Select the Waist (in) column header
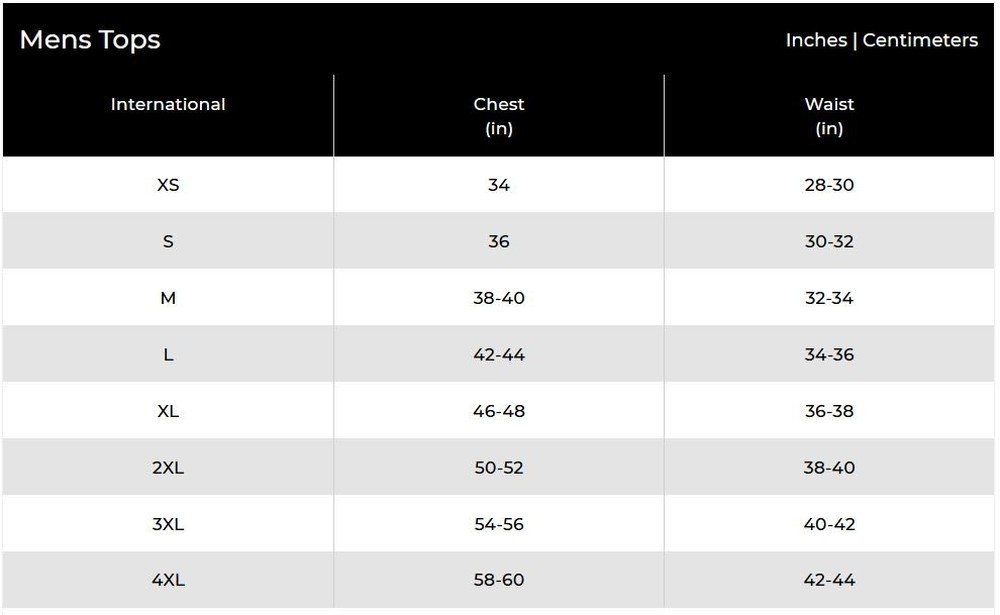This screenshot has width=1000, height=615. pyautogui.click(x=829, y=116)
